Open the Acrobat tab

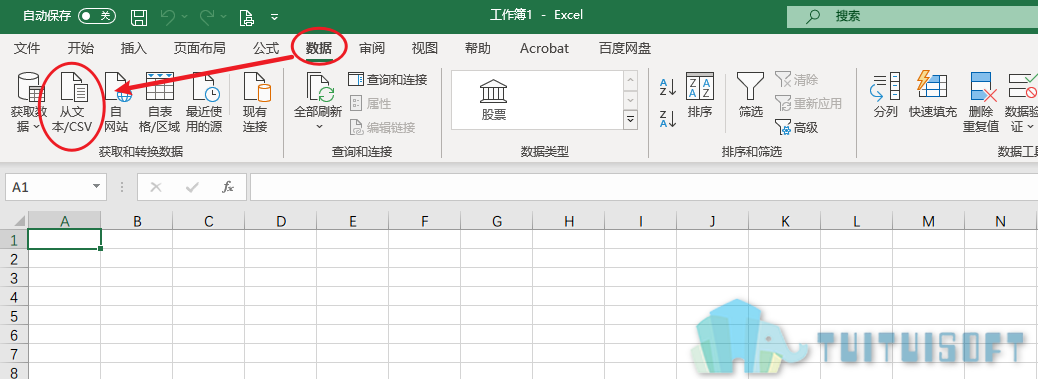pos(544,48)
